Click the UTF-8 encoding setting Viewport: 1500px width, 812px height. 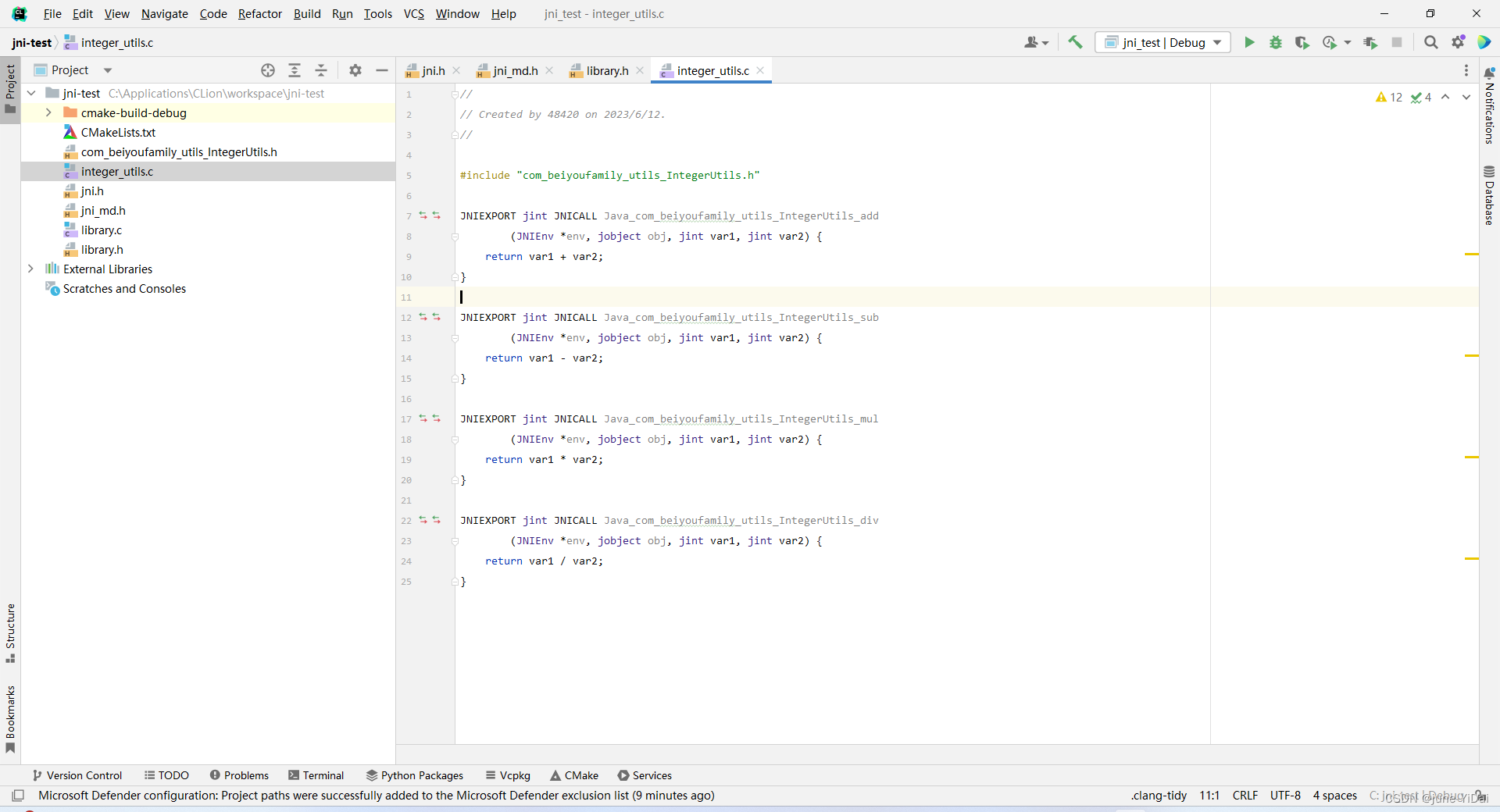coord(1285,796)
